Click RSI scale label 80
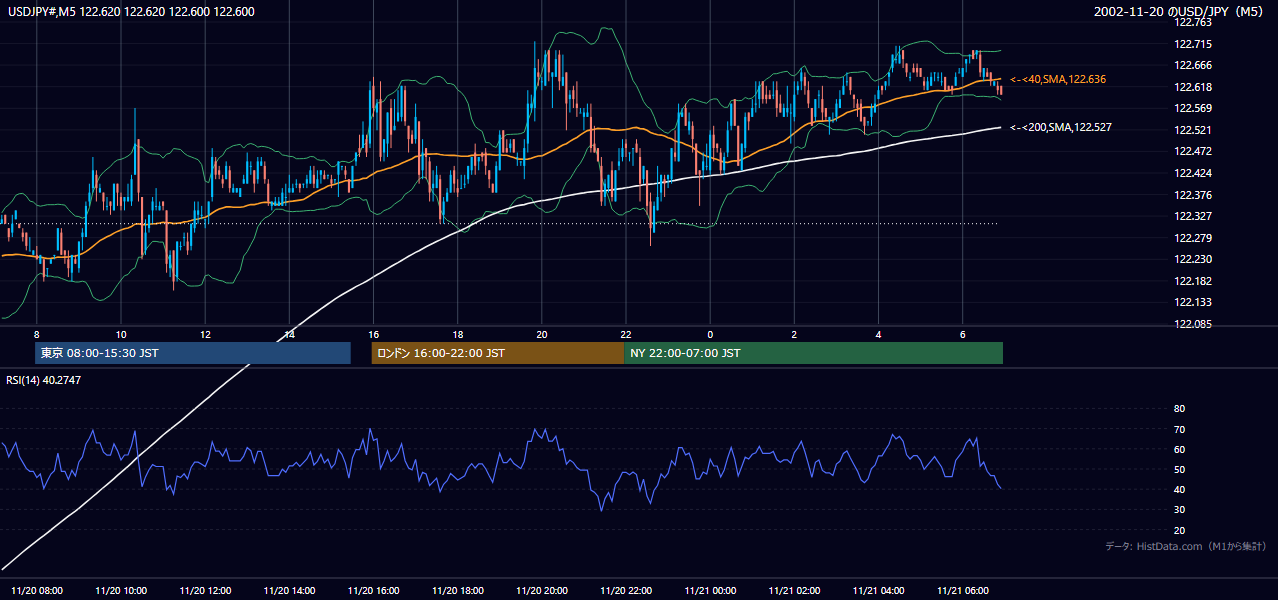The image size is (1278, 600). (1179, 409)
